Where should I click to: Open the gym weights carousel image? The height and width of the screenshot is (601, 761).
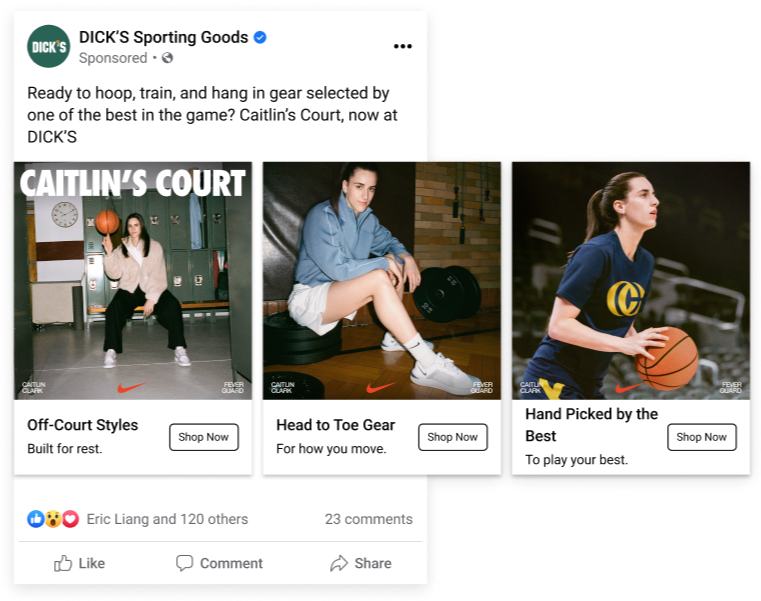(382, 281)
